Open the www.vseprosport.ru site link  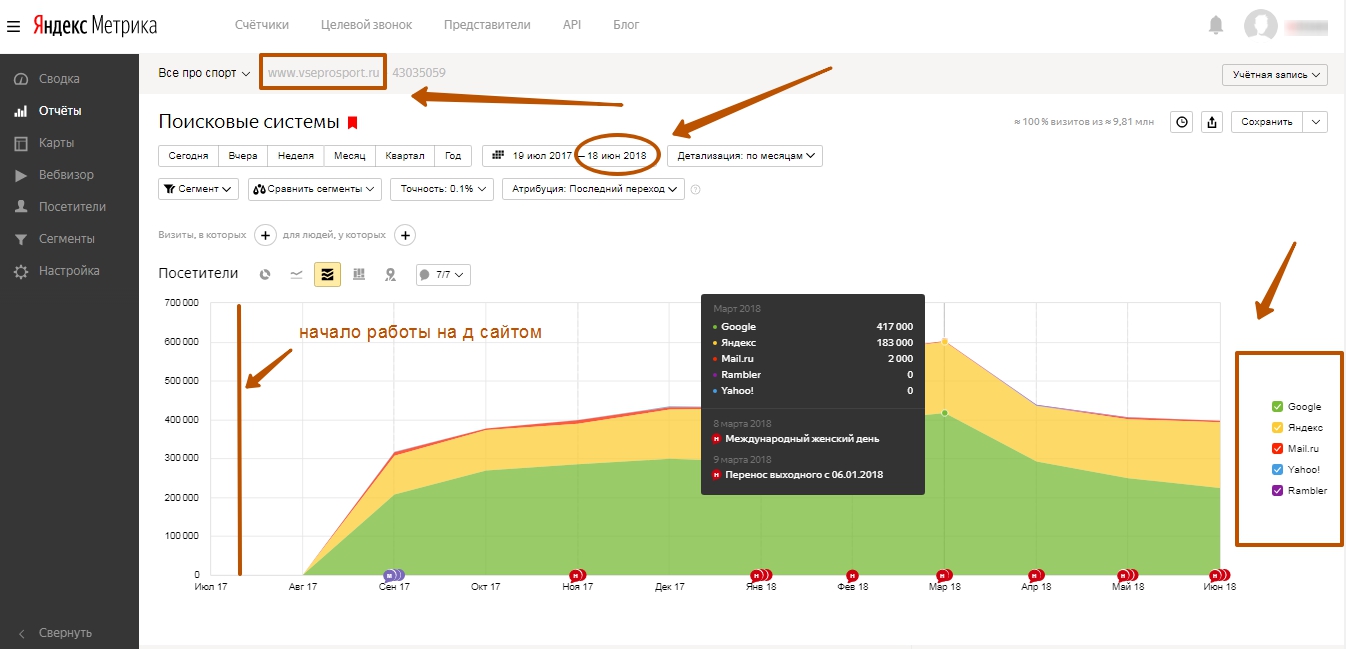point(324,73)
